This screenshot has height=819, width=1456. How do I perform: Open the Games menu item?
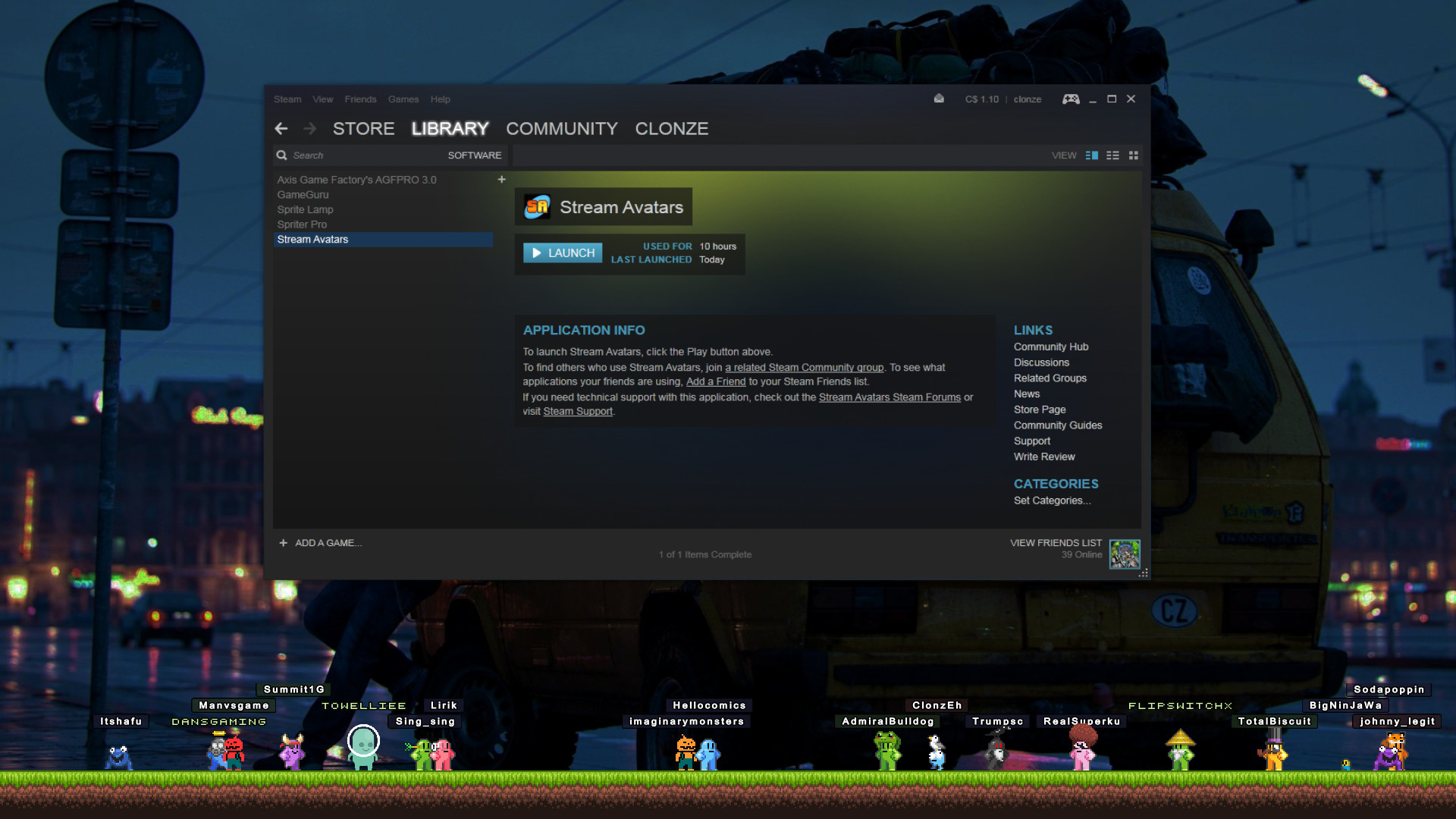[404, 99]
